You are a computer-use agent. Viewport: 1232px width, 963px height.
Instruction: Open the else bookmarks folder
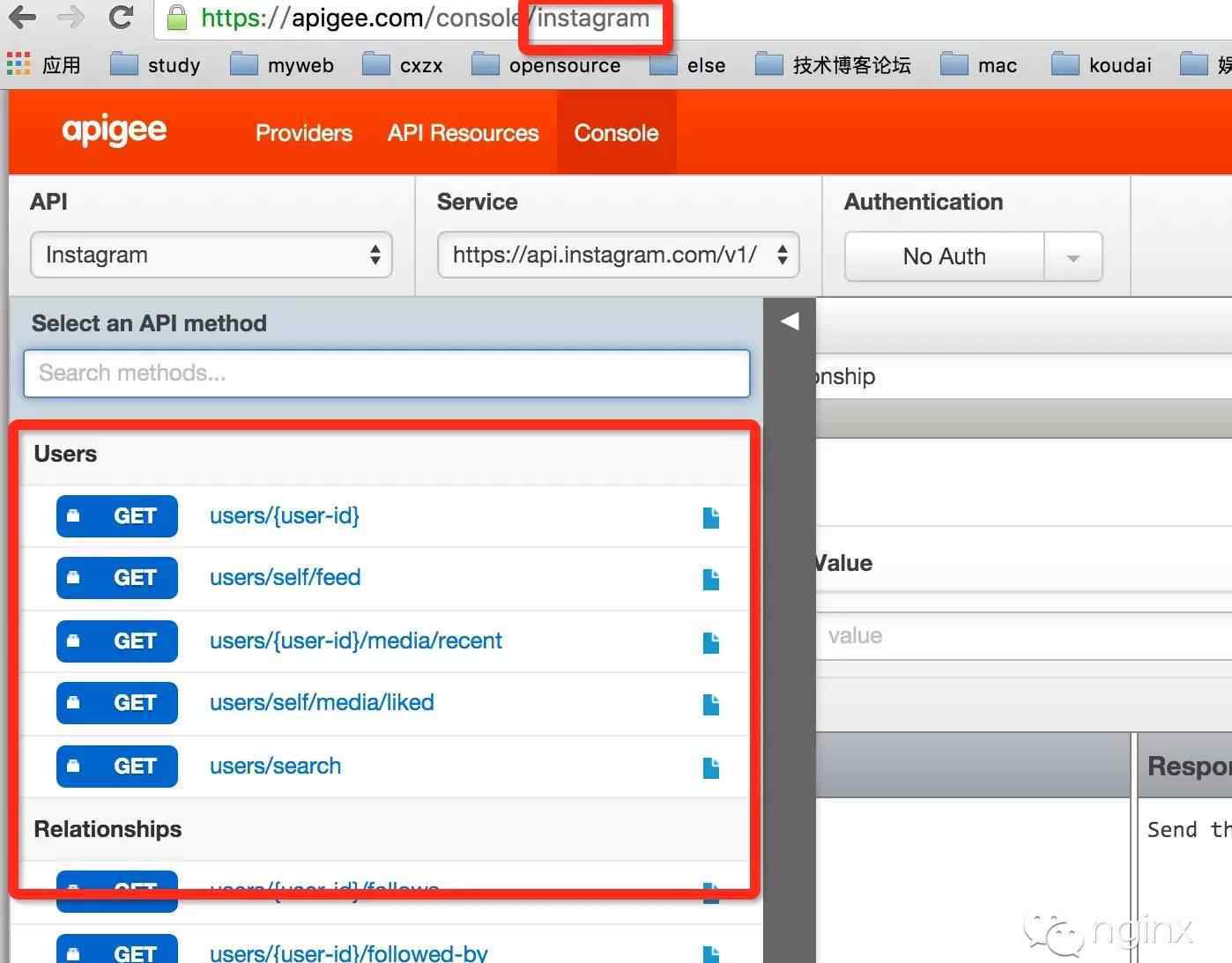pyautogui.click(x=687, y=65)
